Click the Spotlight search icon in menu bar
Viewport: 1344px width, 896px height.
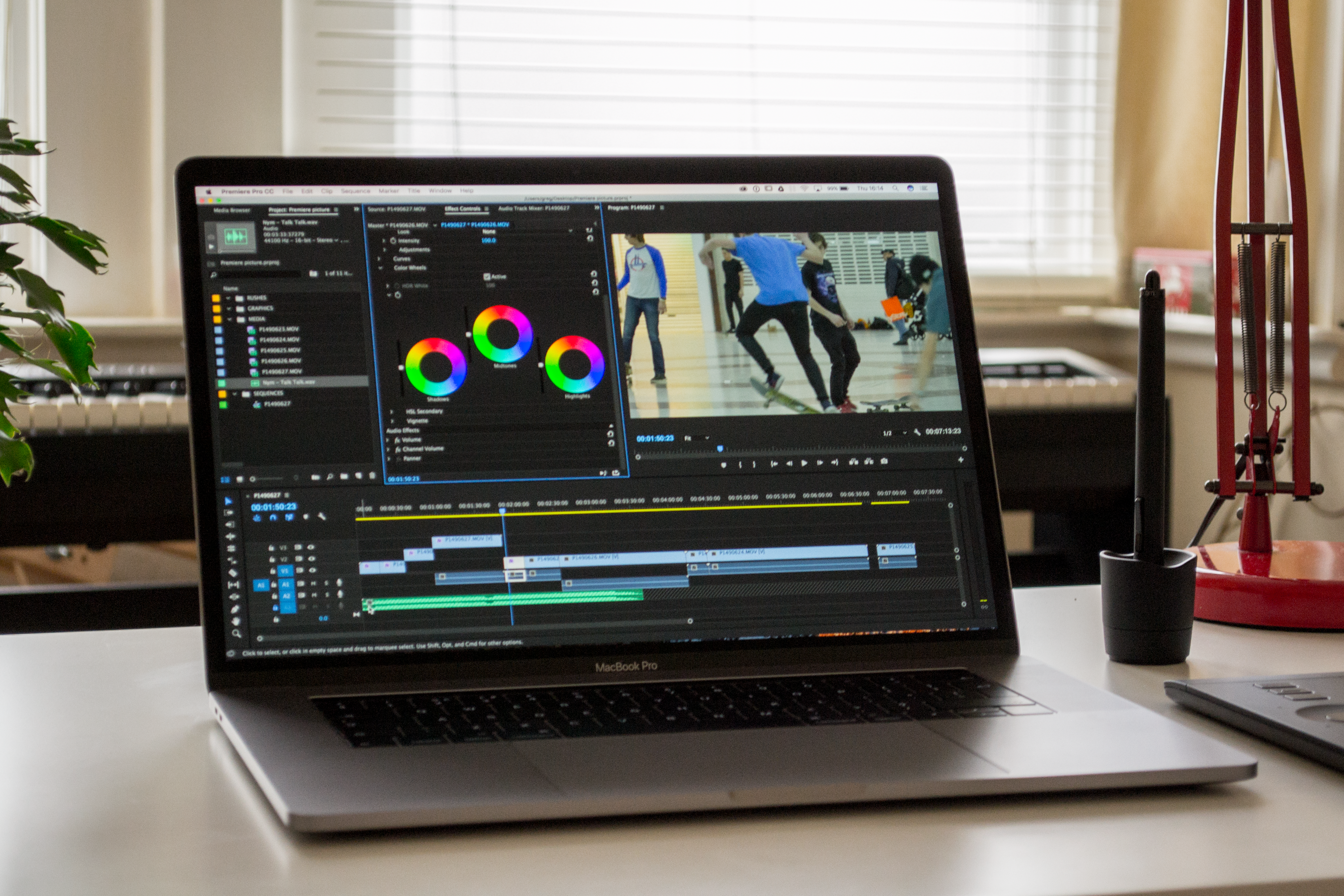click(x=895, y=188)
